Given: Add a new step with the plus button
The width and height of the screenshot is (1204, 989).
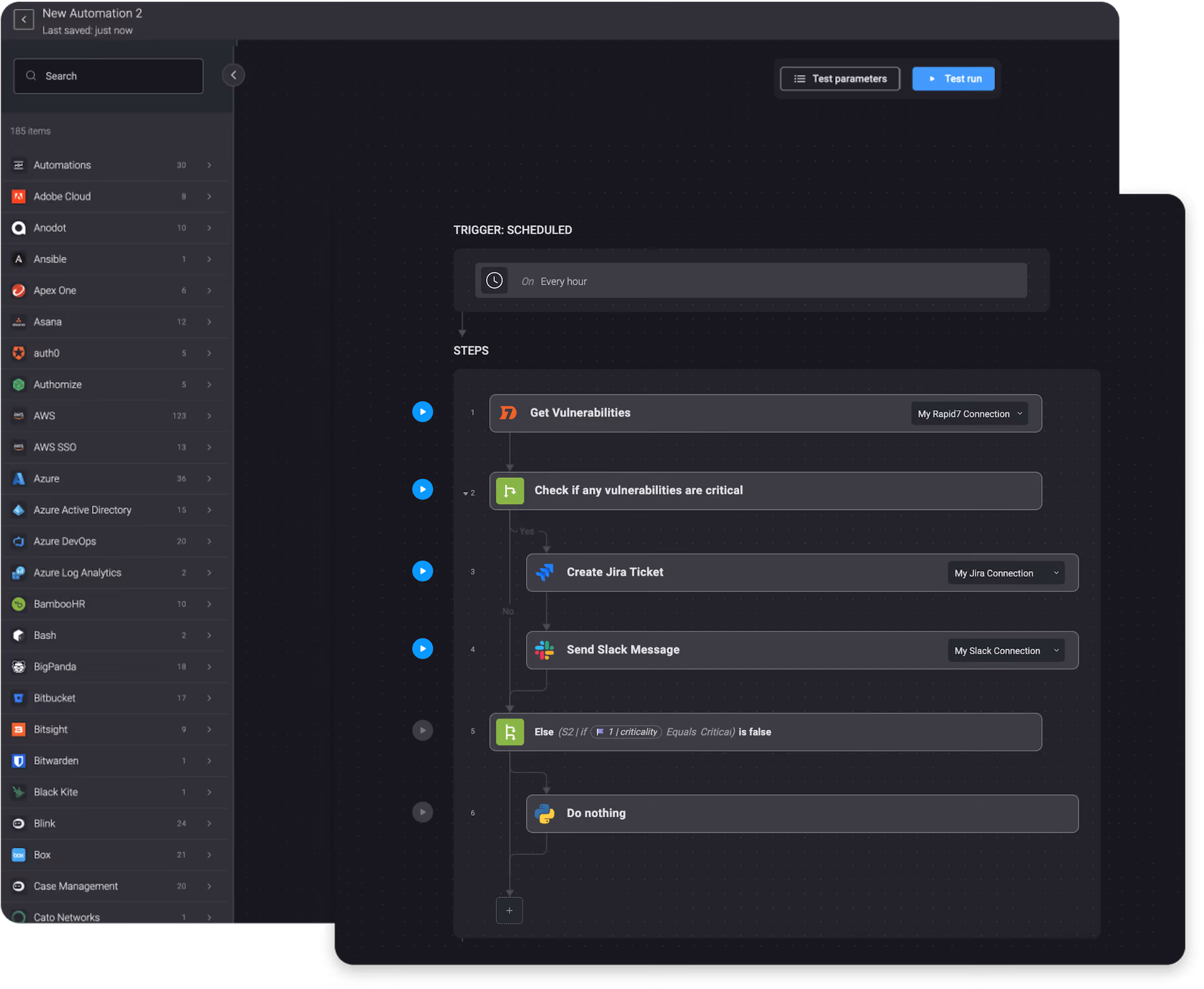Looking at the screenshot, I should (x=509, y=911).
